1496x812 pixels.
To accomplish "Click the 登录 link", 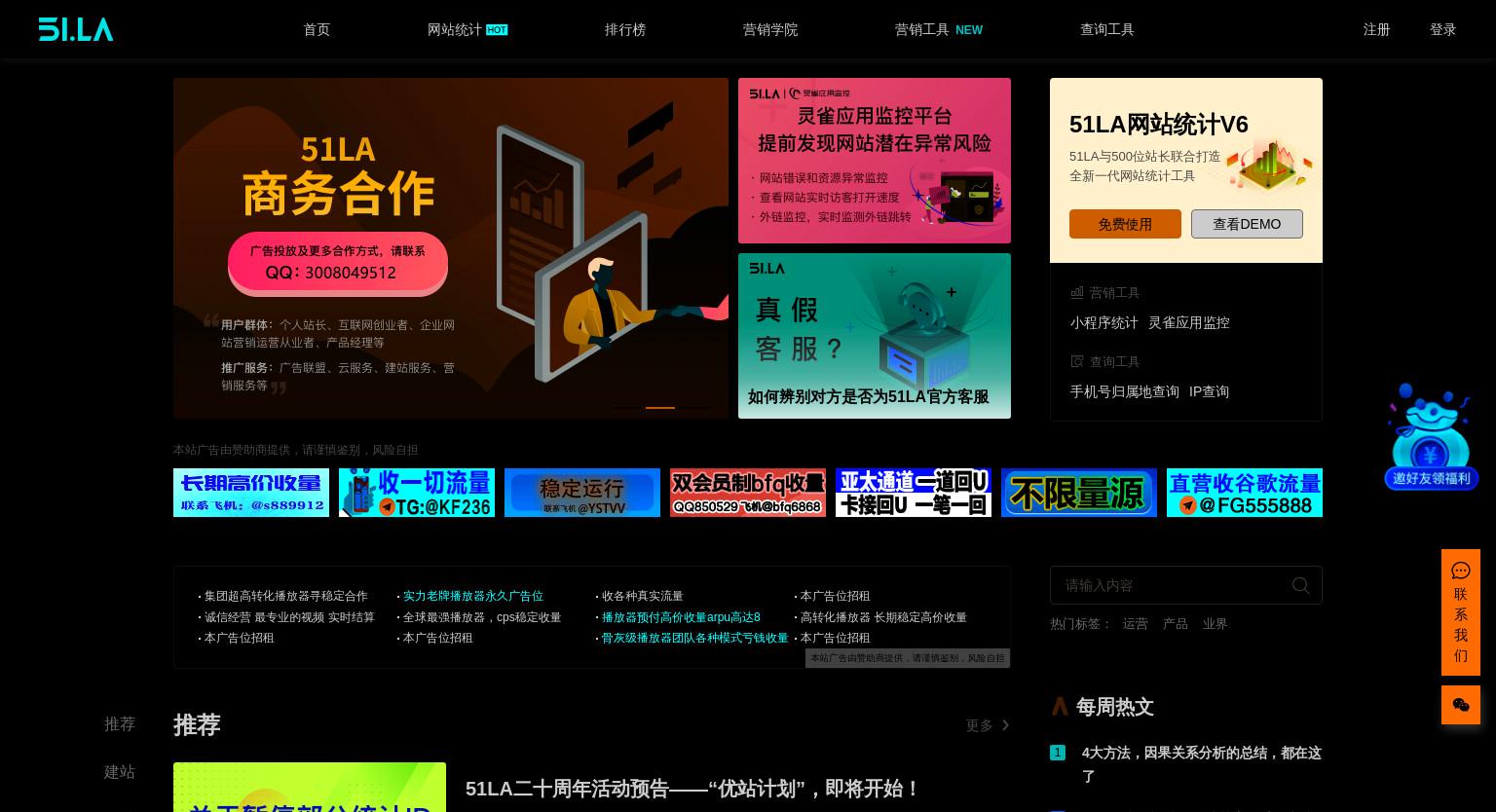I will [x=1442, y=29].
